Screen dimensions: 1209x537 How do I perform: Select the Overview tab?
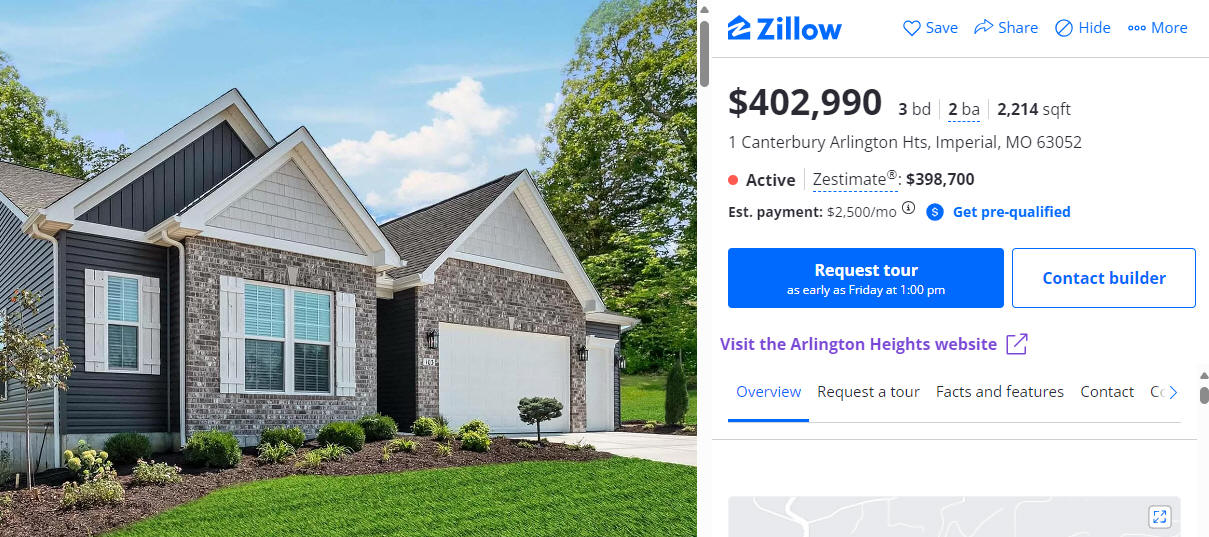pyautogui.click(x=768, y=392)
